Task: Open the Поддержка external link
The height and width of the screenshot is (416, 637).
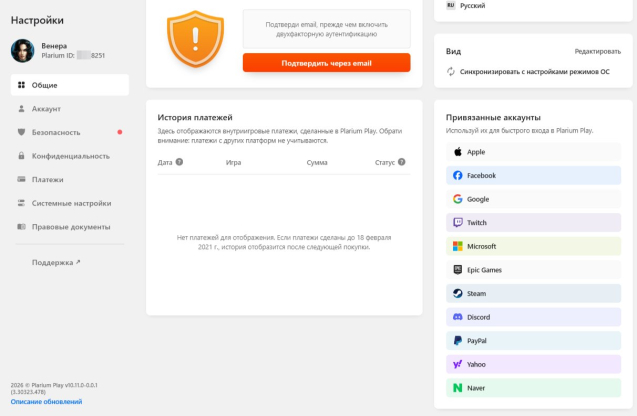Action: (x=56, y=263)
